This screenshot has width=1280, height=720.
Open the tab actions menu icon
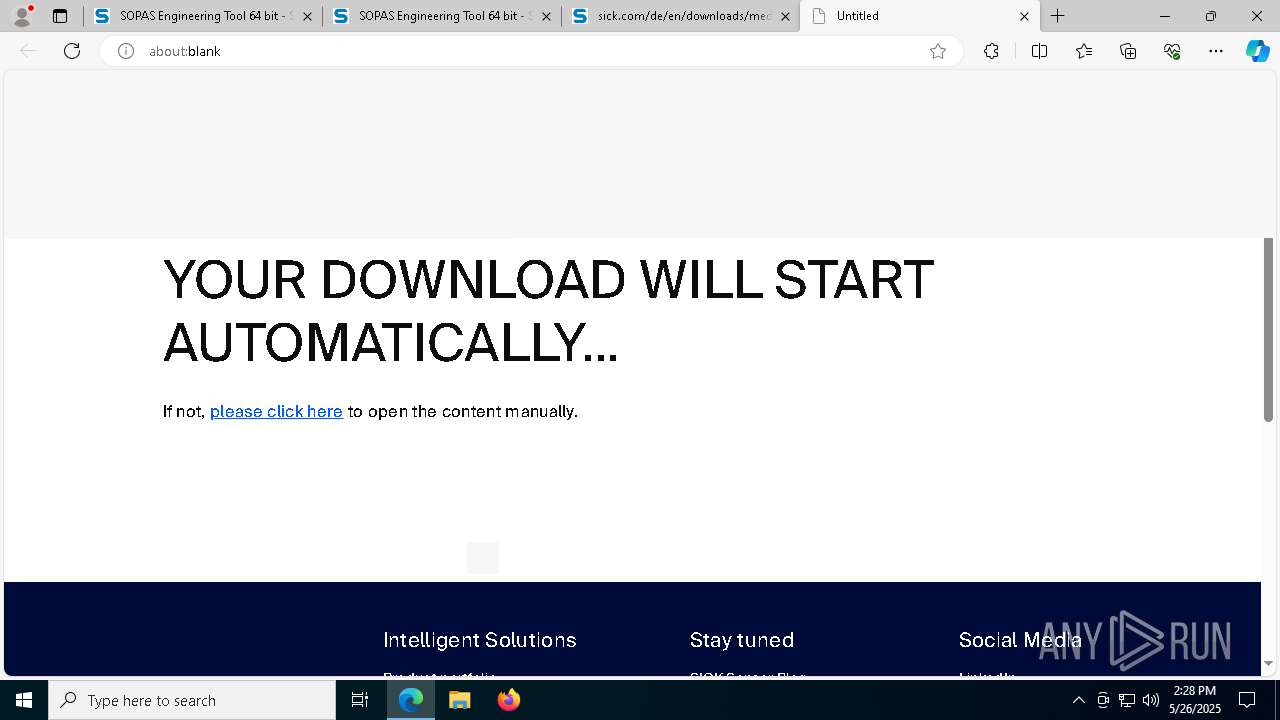point(60,16)
